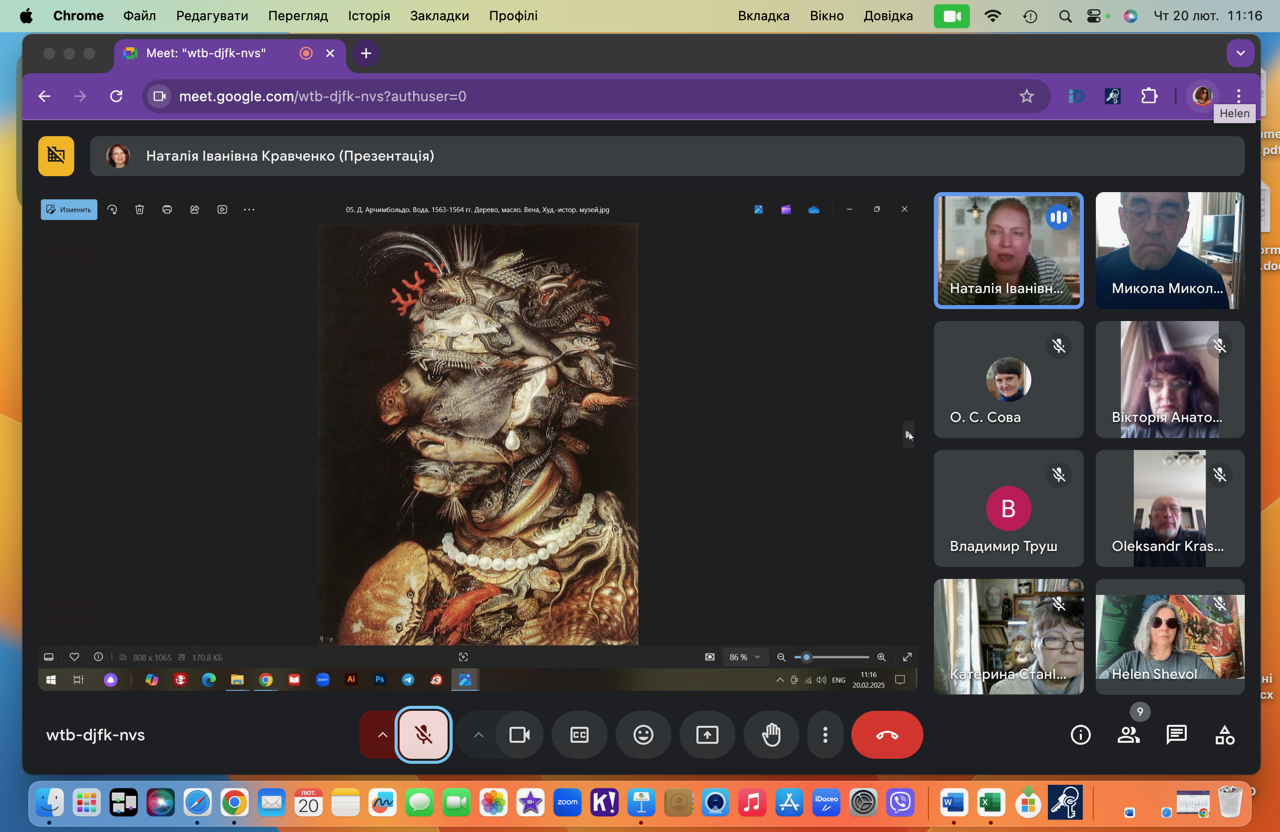The image size is (1280, 832).
Task: Open Finder from the Dock
Action: tap(50, 802)
